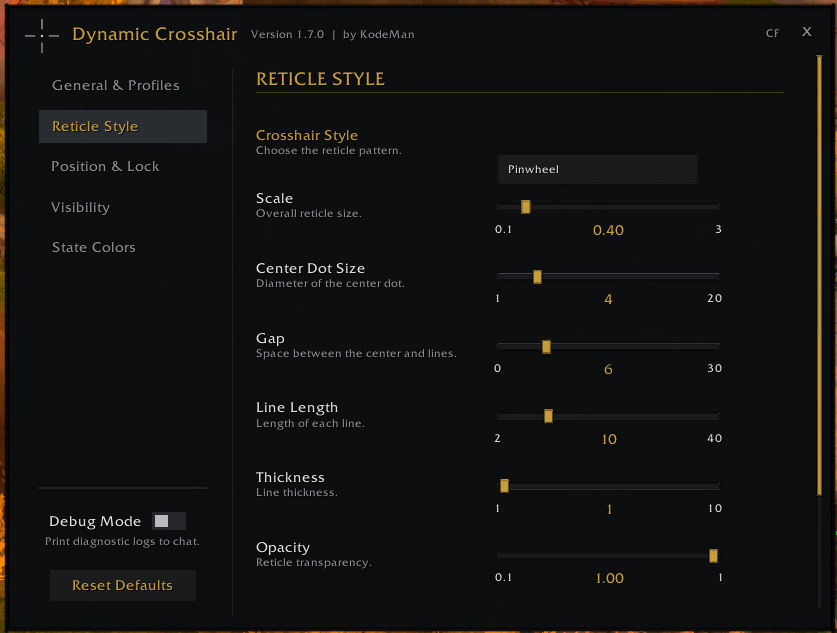Open the Crosshair Style Pinwheel dropdown
Screen dimensions: 837x633
[x=597, y=169]
